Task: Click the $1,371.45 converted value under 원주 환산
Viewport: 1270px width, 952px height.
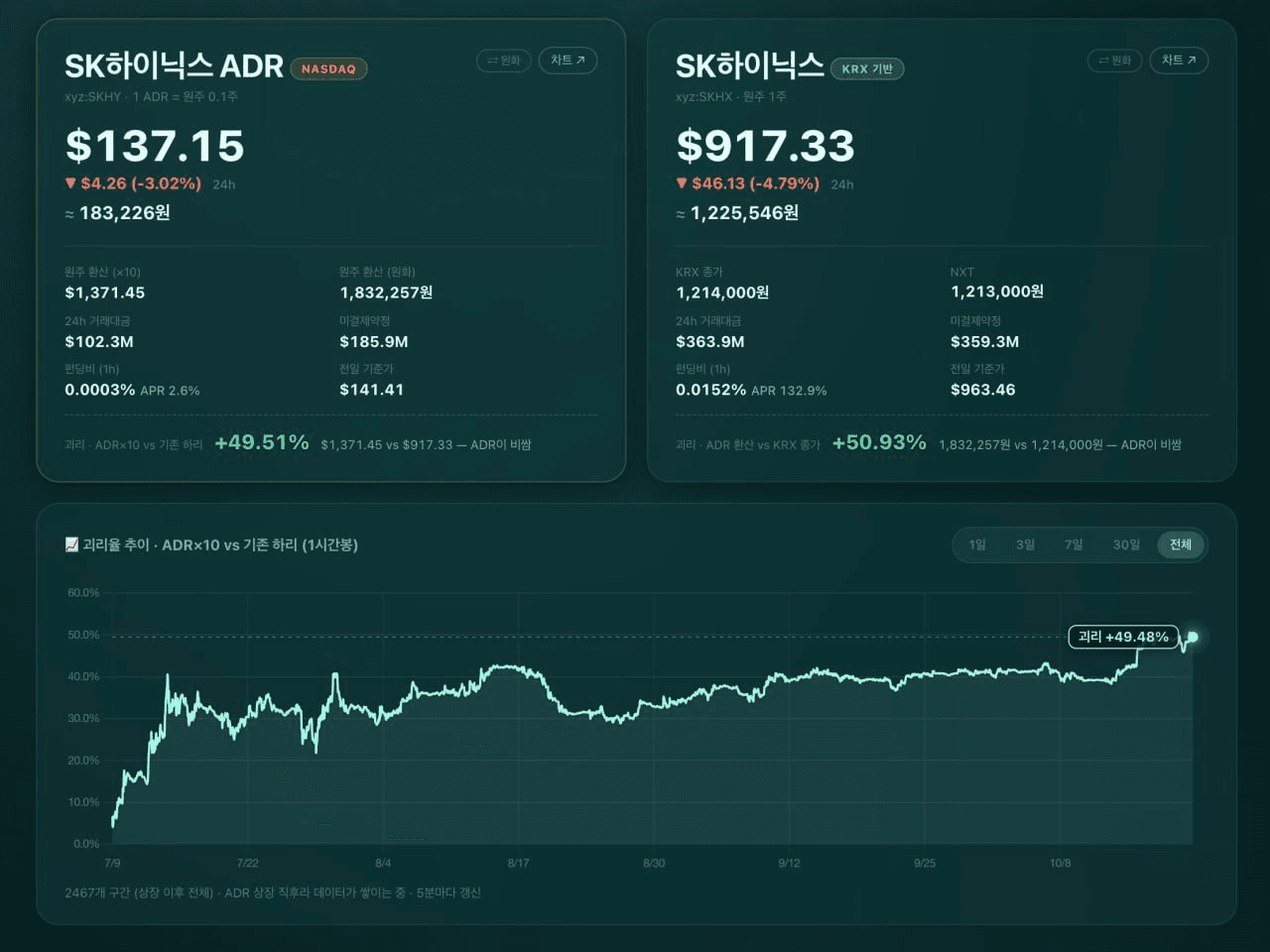Action: pos(105,293)
